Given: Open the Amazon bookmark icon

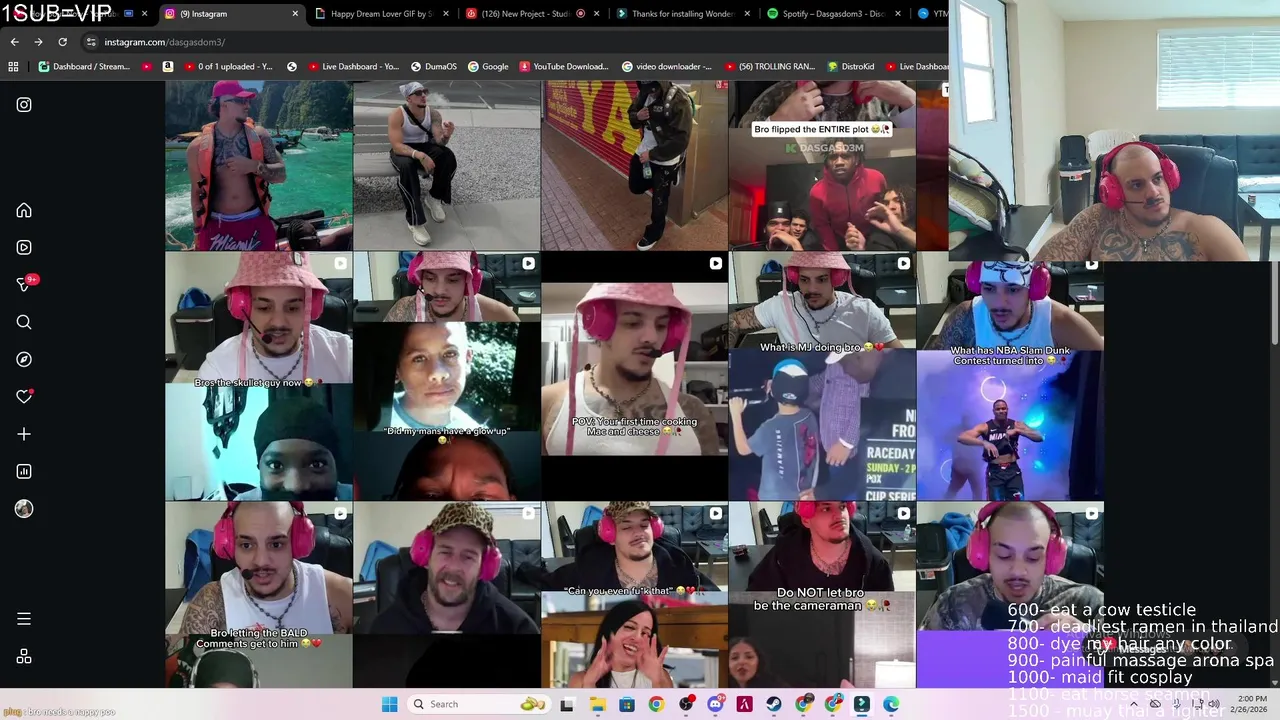Looking at the screenshot, I should tap(168, 67).
